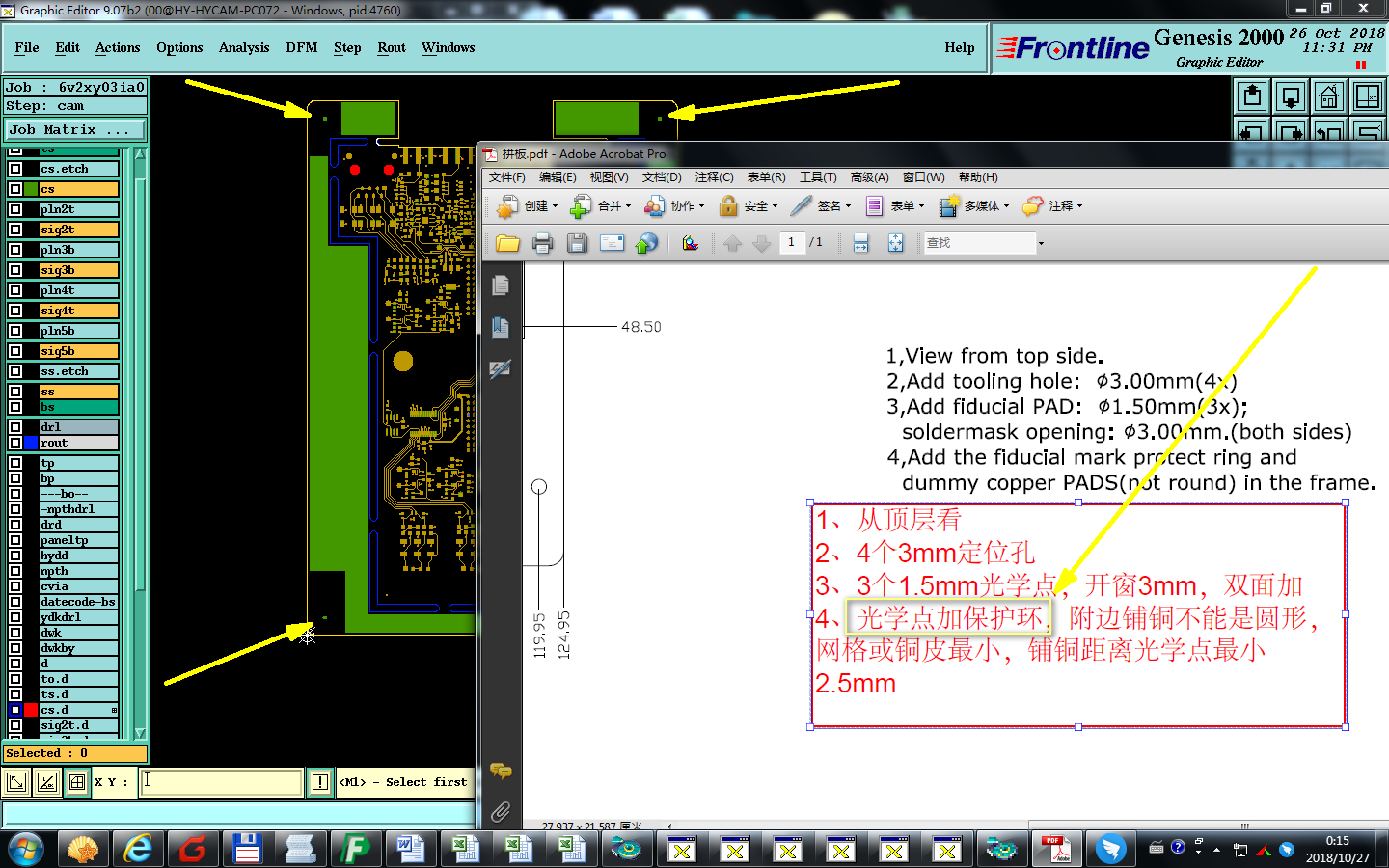Go to previous page in Acrobat
This screenshot has width=1389, height=868.
point(732,243)
